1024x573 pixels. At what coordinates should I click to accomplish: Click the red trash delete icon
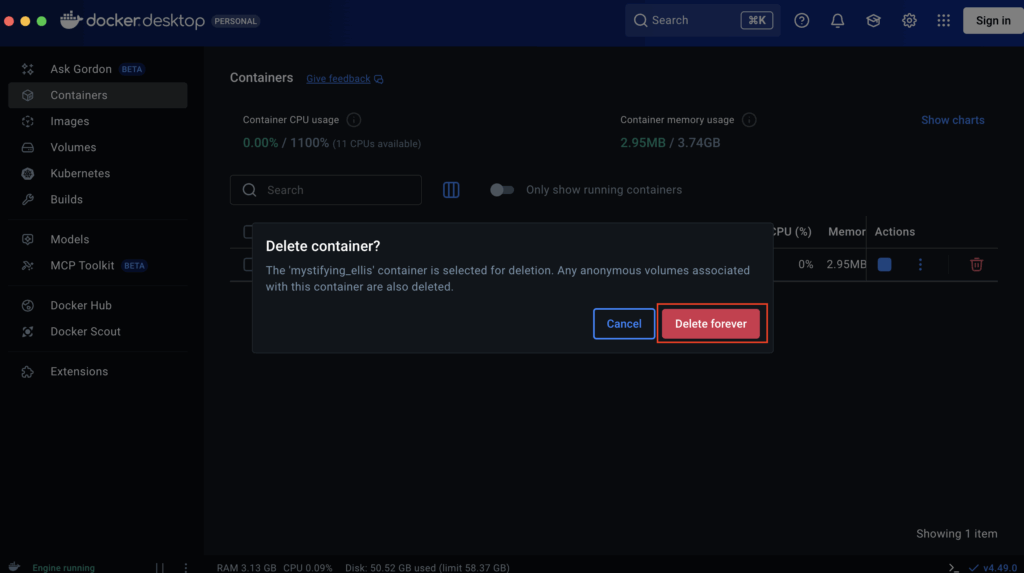(x=976, y=264)
